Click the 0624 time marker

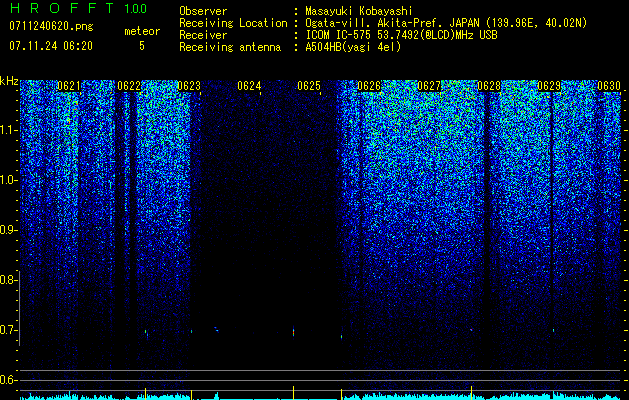click(249, 86)
